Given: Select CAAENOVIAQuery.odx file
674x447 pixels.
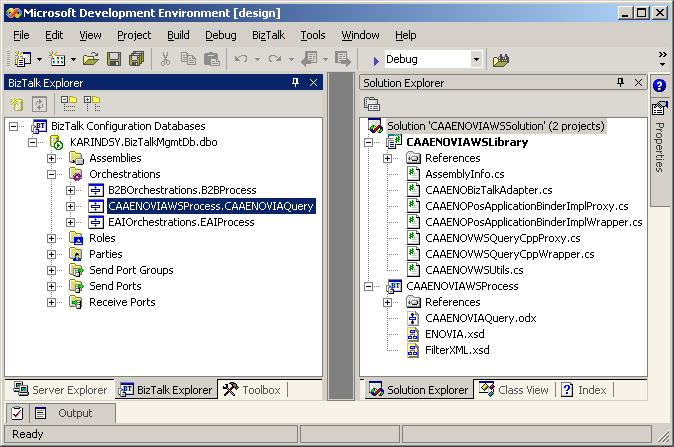Looking at the screenshot, I should (x=481, y=318).
